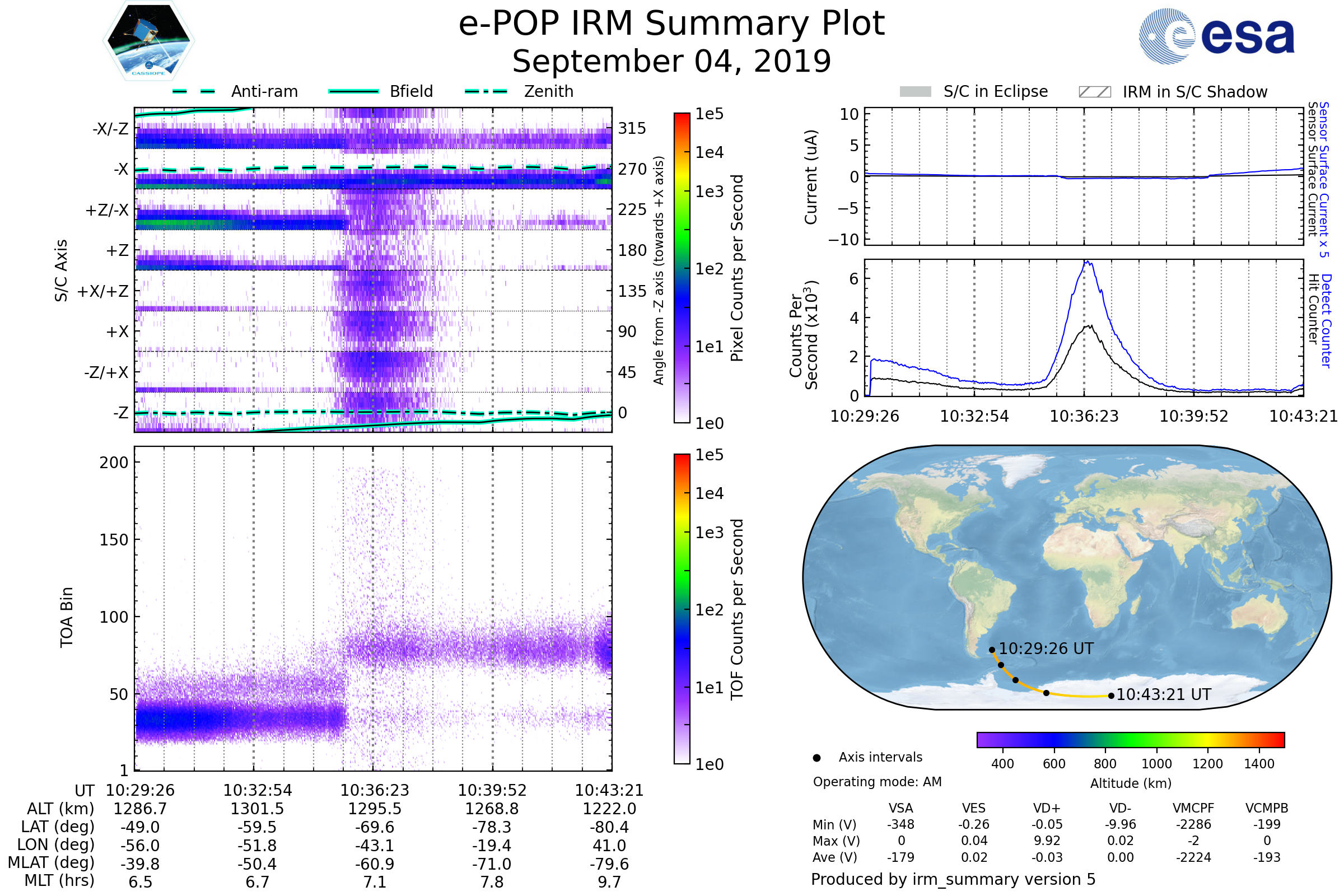Click the Pixel Counts per Second colorbar
Viewport: 1344px width, 896px height.
coord(682,268)
